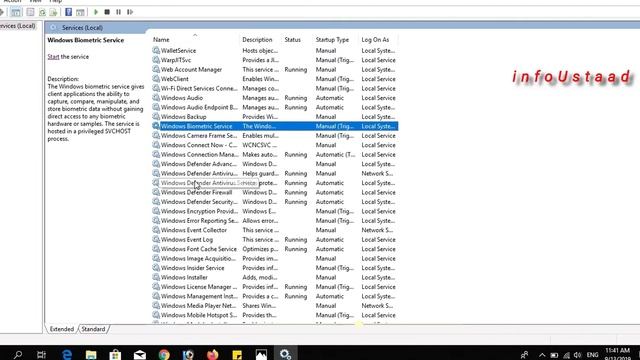Toggle the Show/Hide Console Tree toolbar icon
Viewport: 640px width, 360px height.
(x=16, y=12)
